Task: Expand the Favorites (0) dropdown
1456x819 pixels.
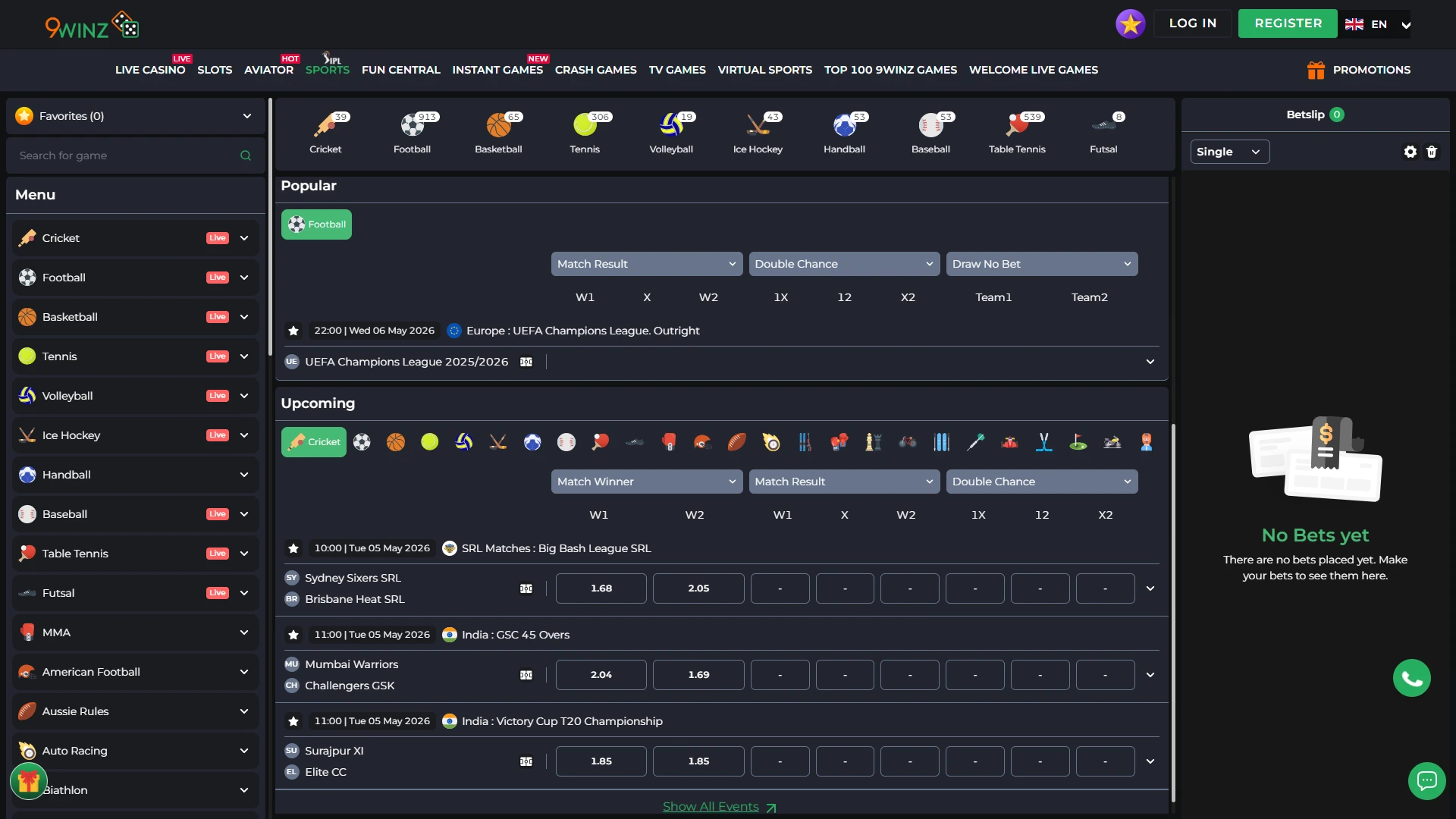Action: 136,116
